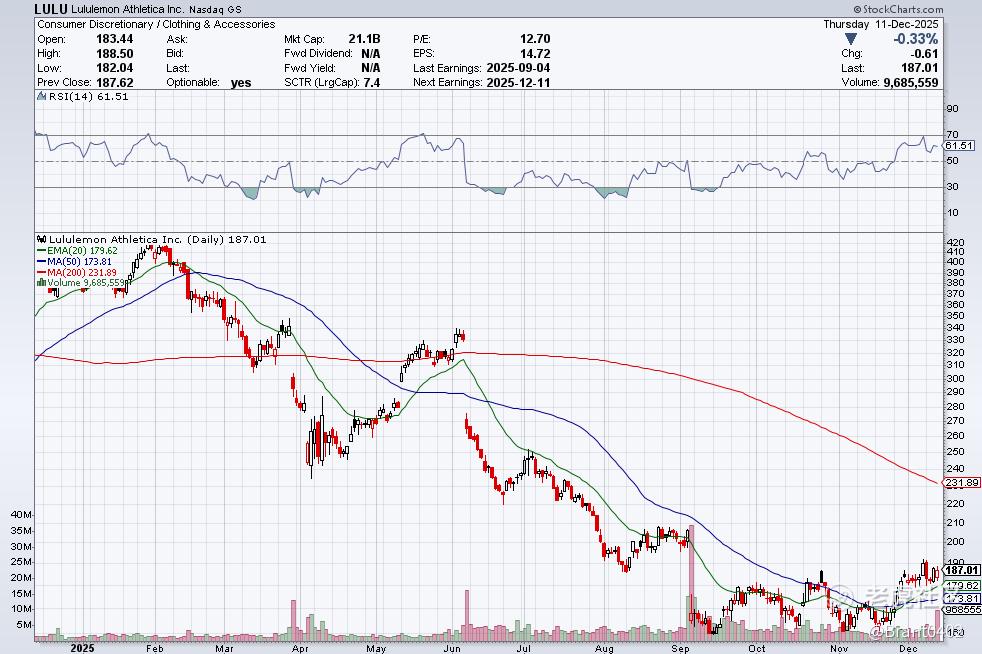Click the volume bars icon in the legend
982x654 pixels.
coord(42,283)
